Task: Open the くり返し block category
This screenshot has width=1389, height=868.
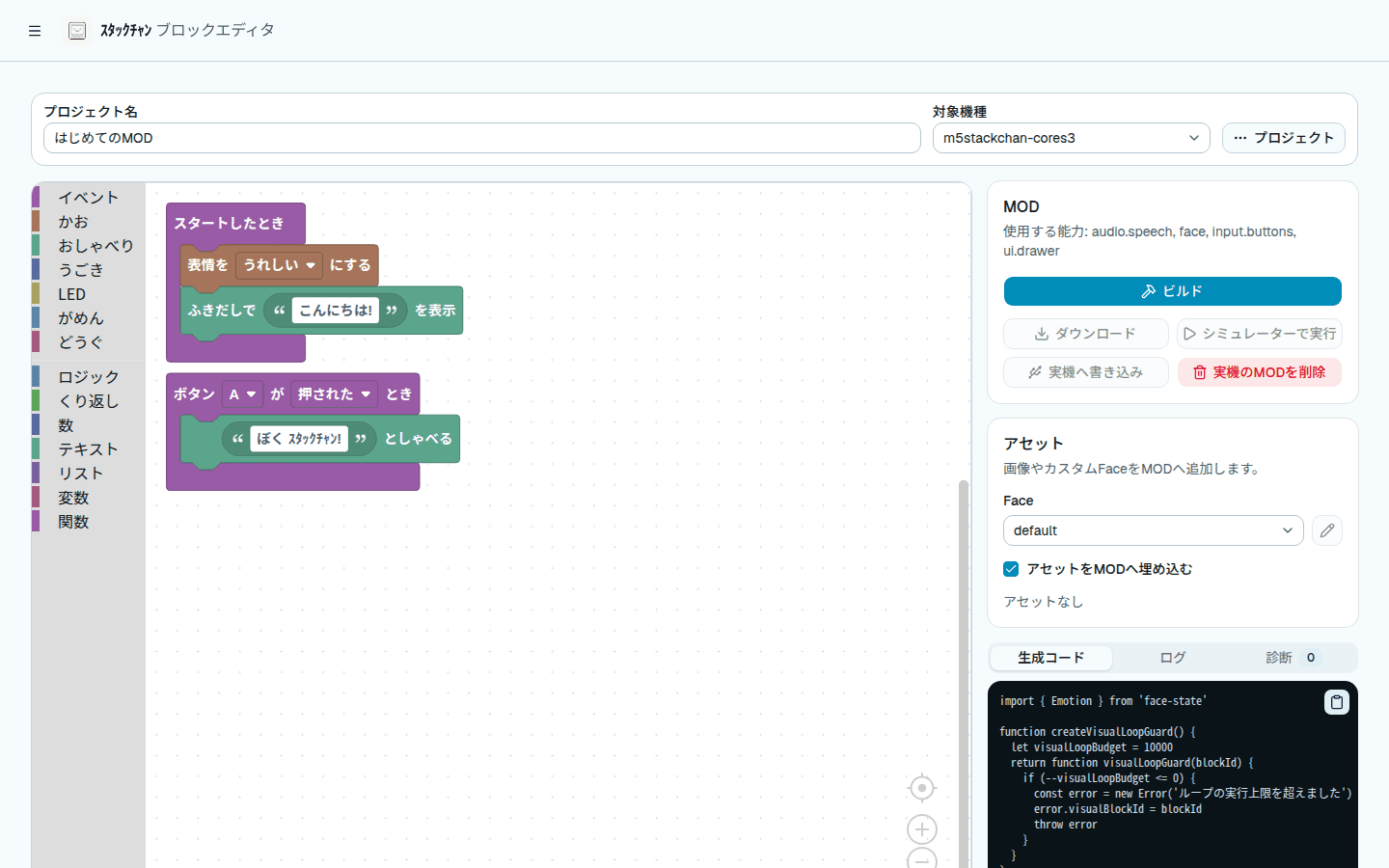Action: click(x=88, y=401)
